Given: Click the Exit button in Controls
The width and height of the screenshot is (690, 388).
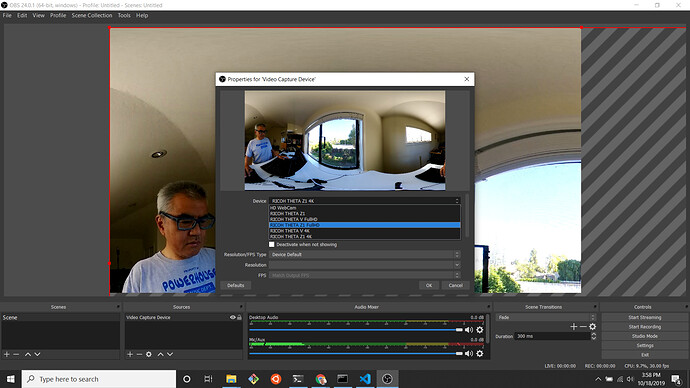Looking at the screenshot, I should pos(644,355).
